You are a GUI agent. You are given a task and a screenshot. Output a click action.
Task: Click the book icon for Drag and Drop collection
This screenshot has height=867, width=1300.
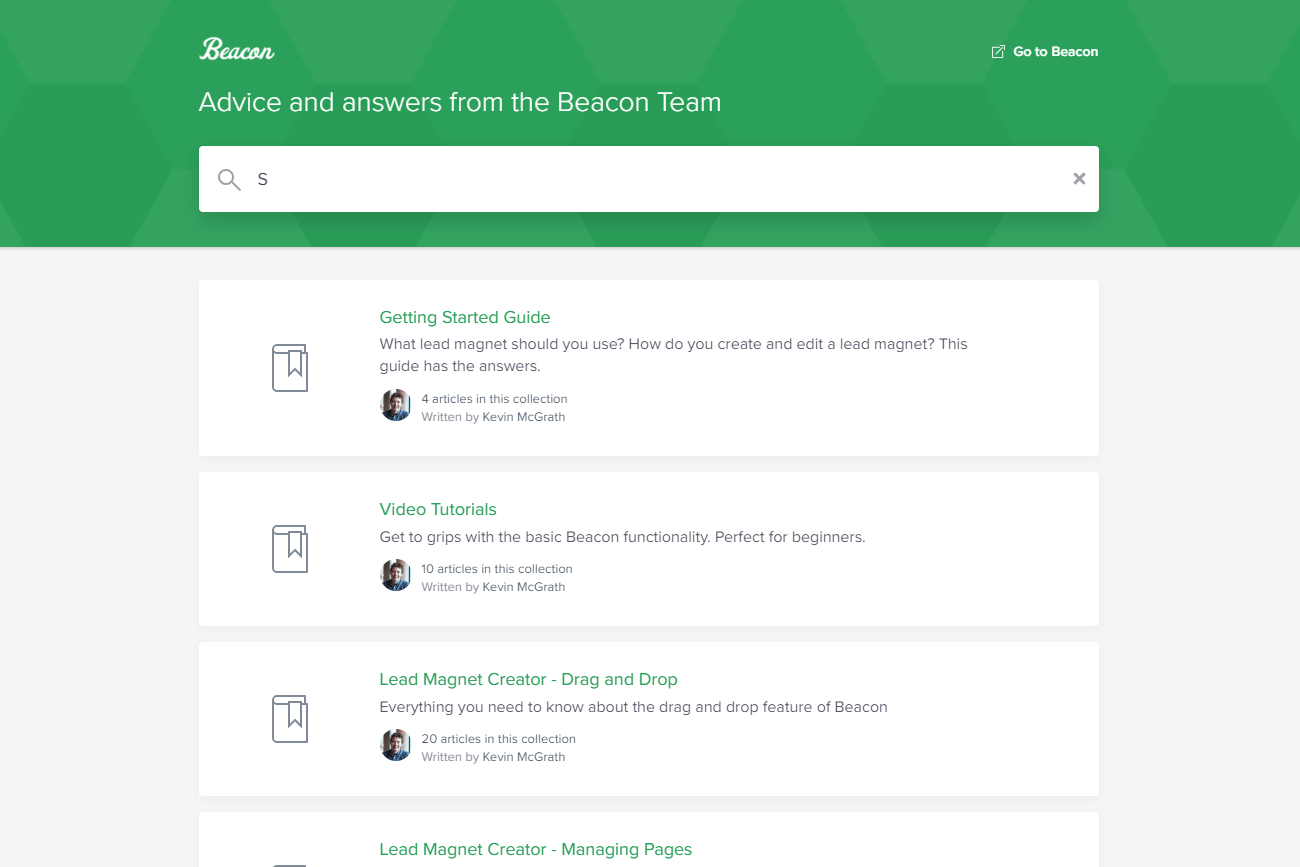290,719
